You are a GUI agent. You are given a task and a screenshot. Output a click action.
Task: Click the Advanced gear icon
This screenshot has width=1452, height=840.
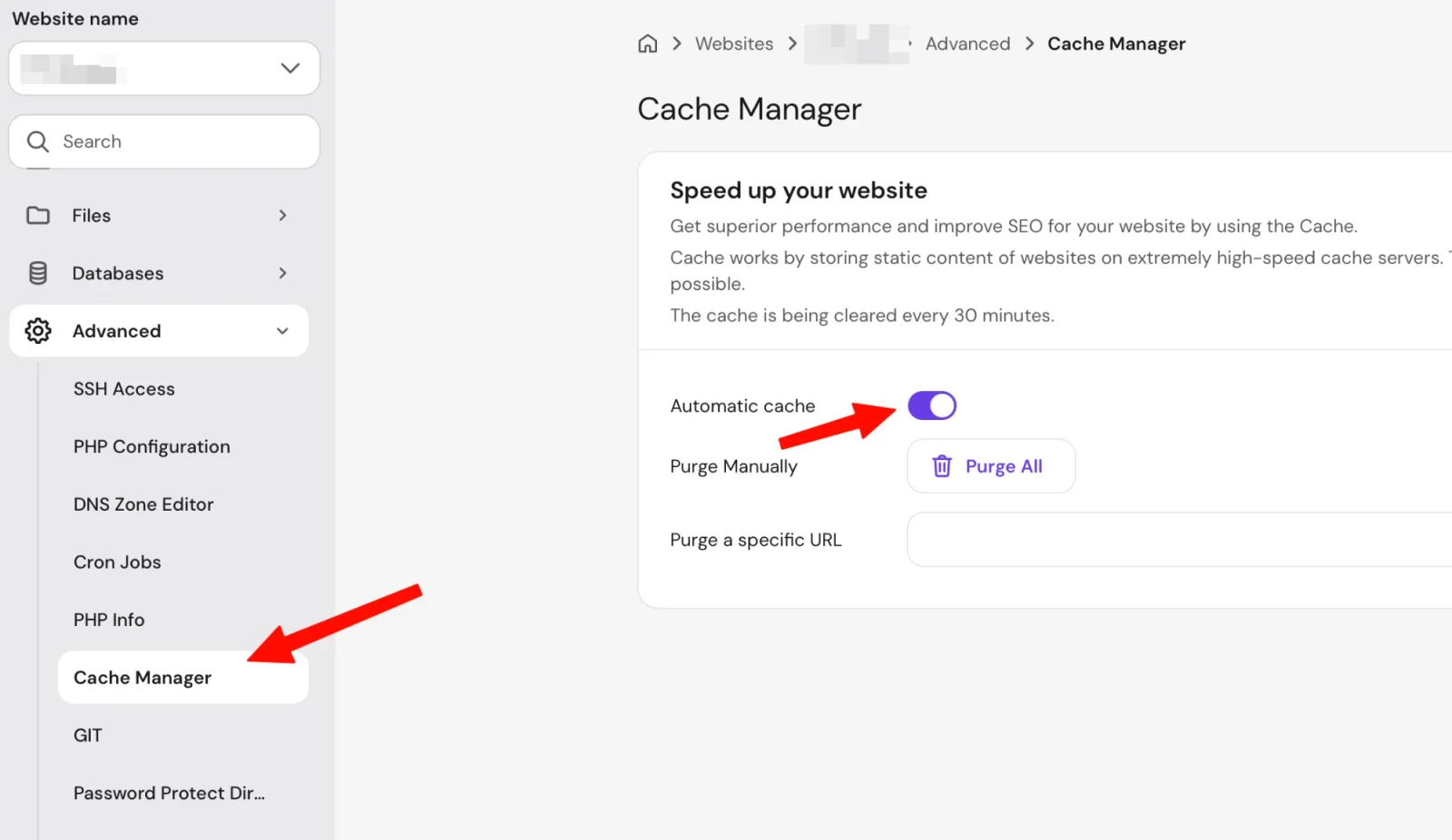tap(38, 331)
